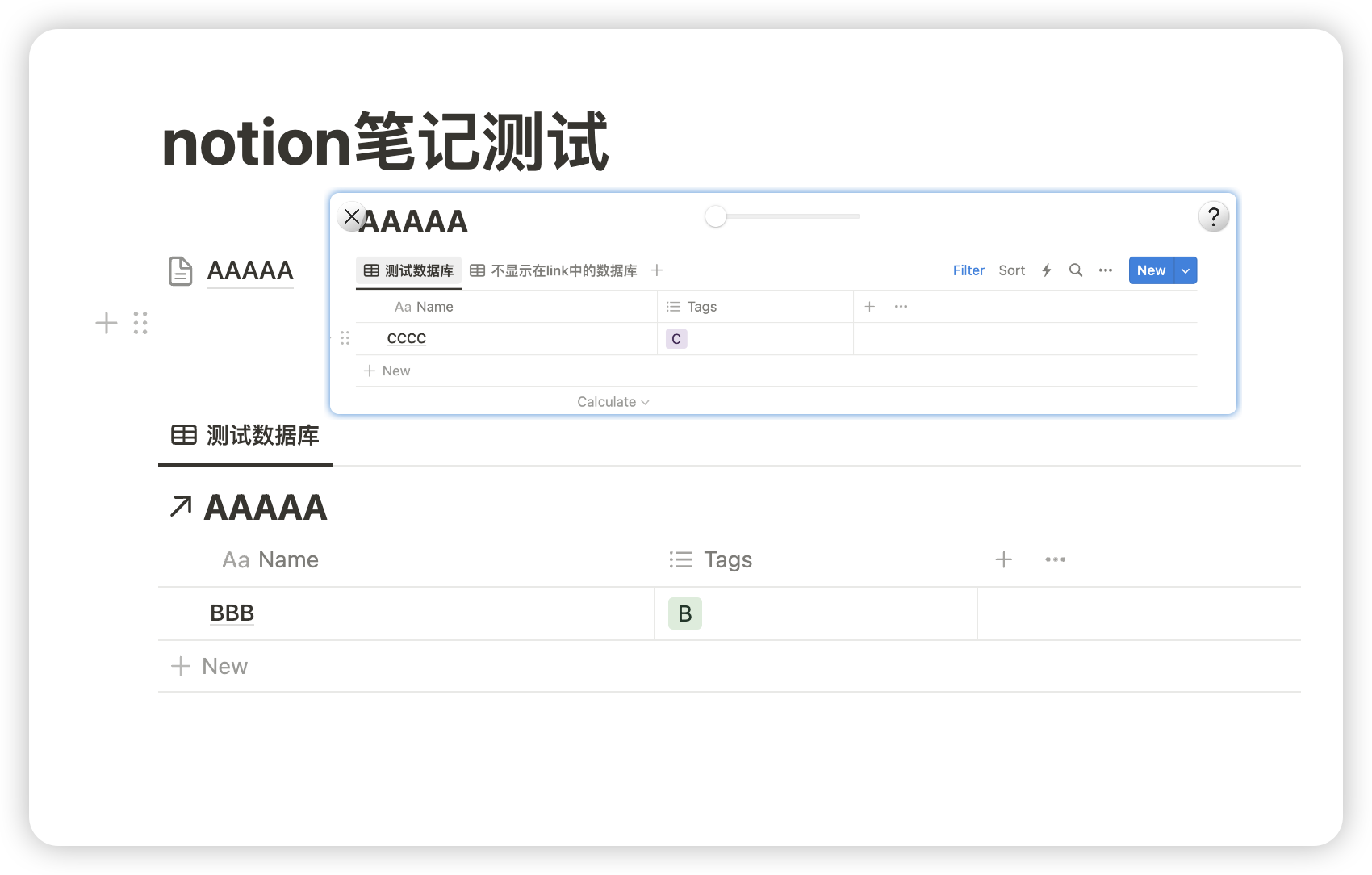1372x875 pixels.
Task: Add a property column in popup table
Action: 870,307
